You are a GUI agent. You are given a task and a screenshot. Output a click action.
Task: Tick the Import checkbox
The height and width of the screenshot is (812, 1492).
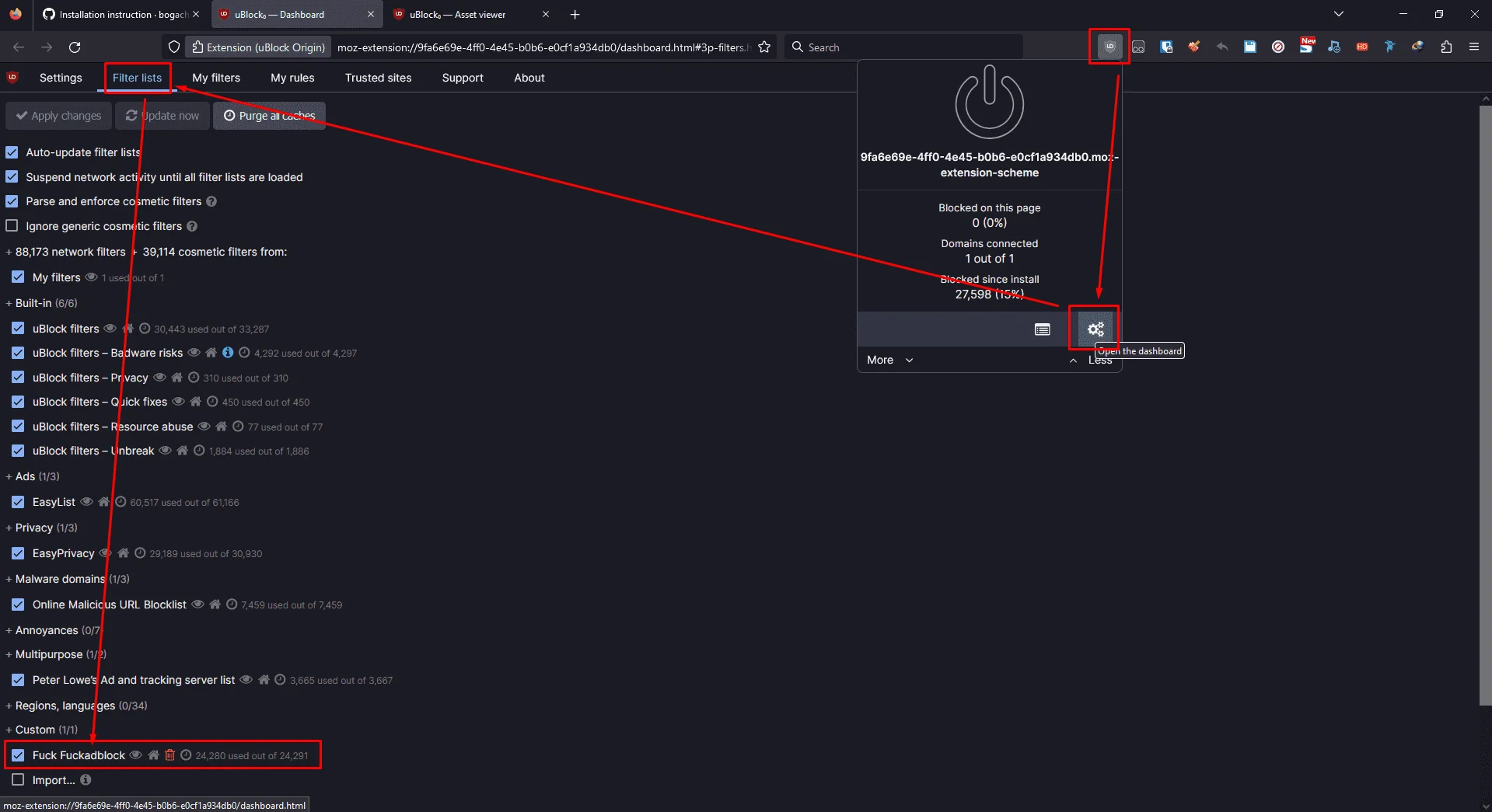18,779
